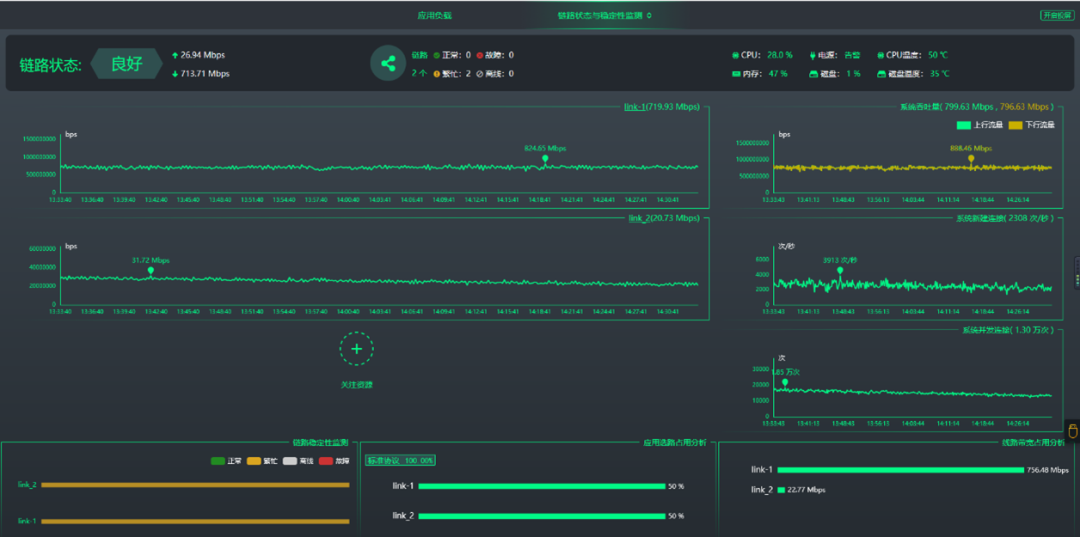This screenshot has height=537, width=1080.
Task: Click the power supply status icon
Action: (x=812, y=55)
